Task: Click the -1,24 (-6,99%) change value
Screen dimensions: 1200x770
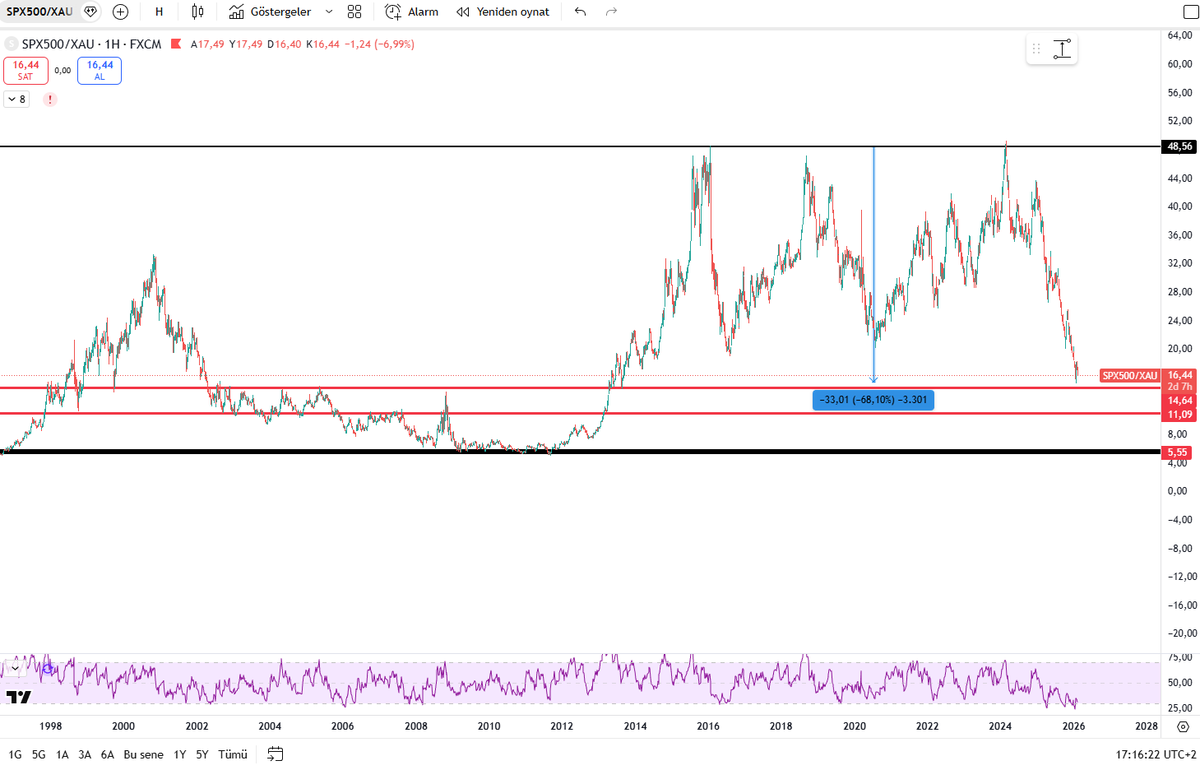Action: pos(378,44)
